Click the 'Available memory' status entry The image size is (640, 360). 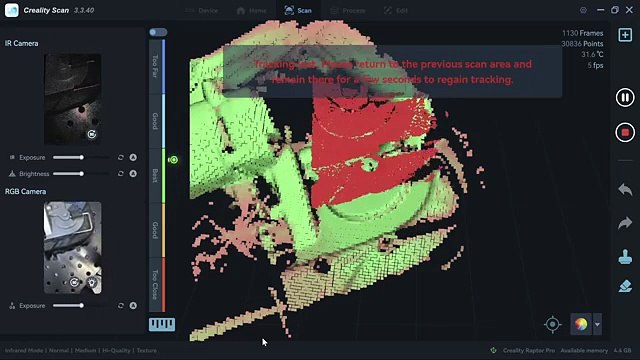596,350
